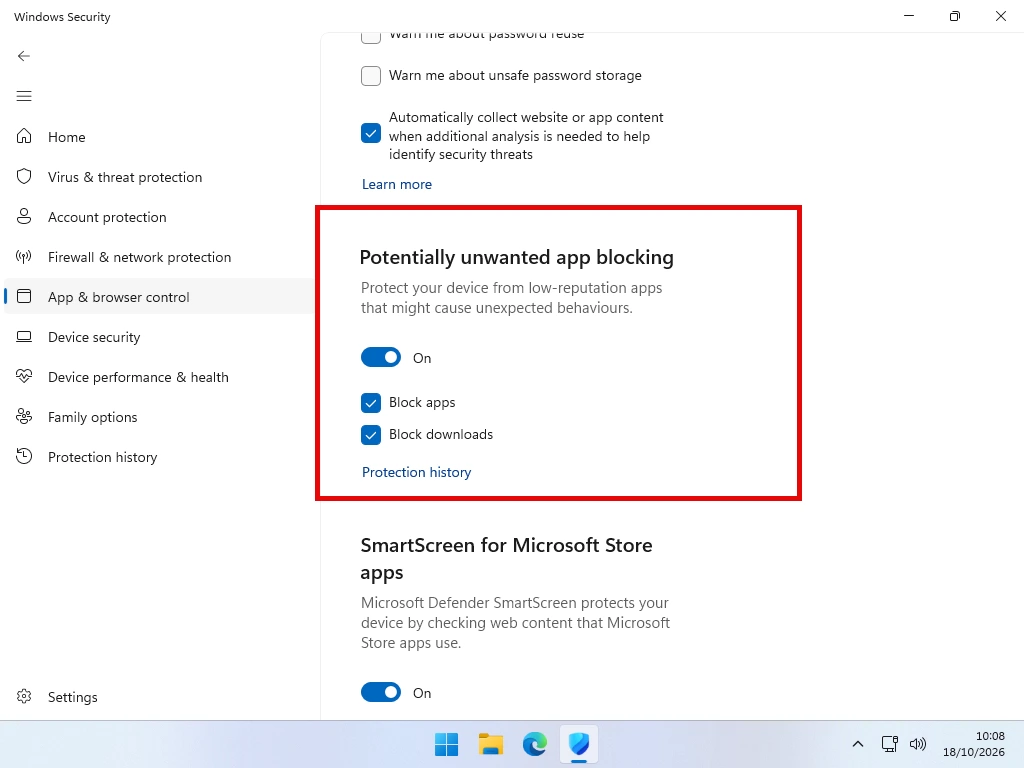Select Virus & threat protection label
The width and height of the screenshot is (1024, 768).
pos(125,177)
